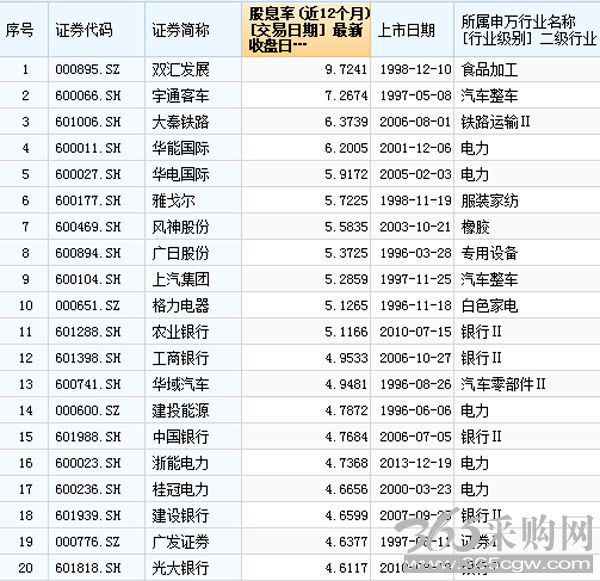Screen dimensions: 600x581
Task: Select the 汽车零部件II industry cell
Action: coord(527,384)
